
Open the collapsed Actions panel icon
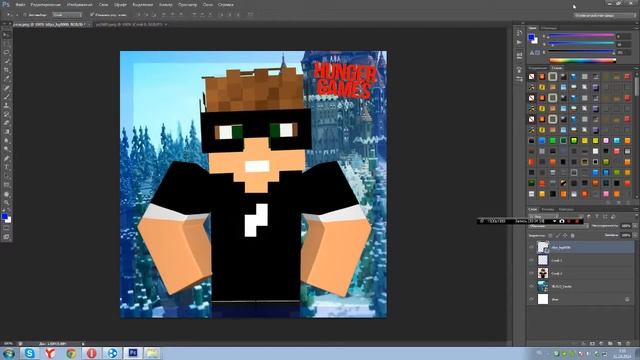pyautogui.click(x=519, y=42)
